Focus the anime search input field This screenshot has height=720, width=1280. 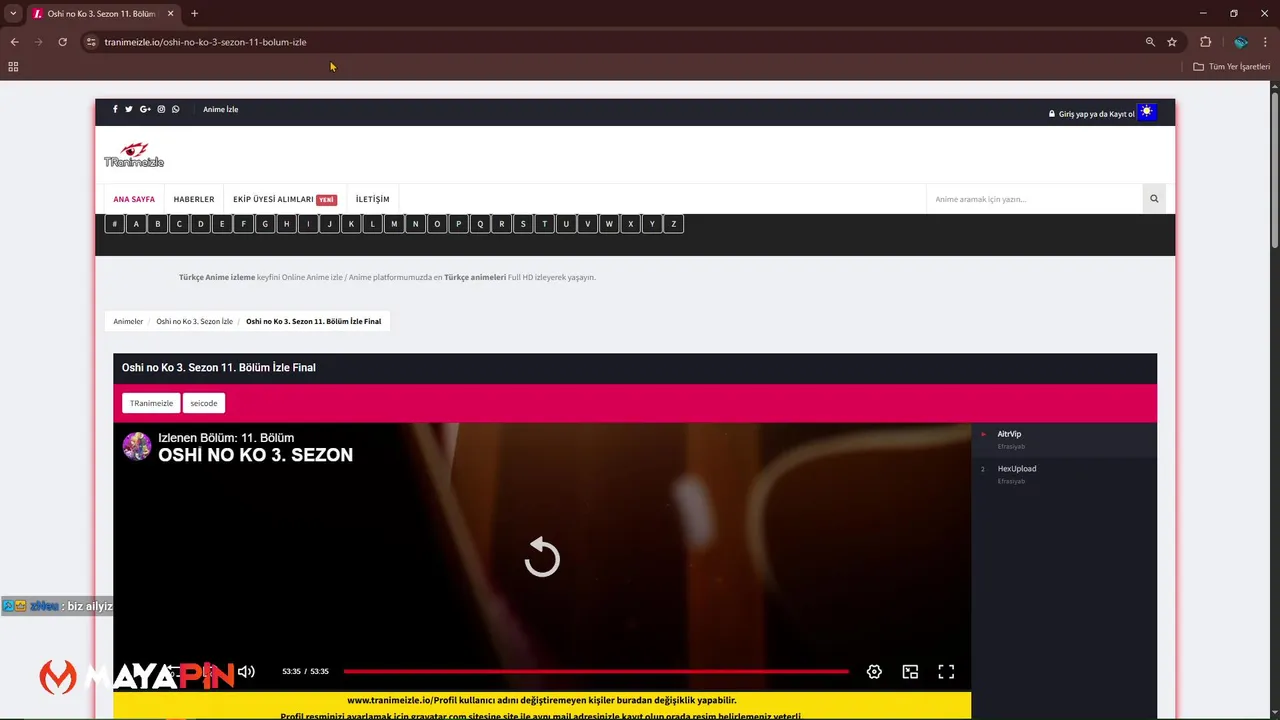coord(1034,199)
